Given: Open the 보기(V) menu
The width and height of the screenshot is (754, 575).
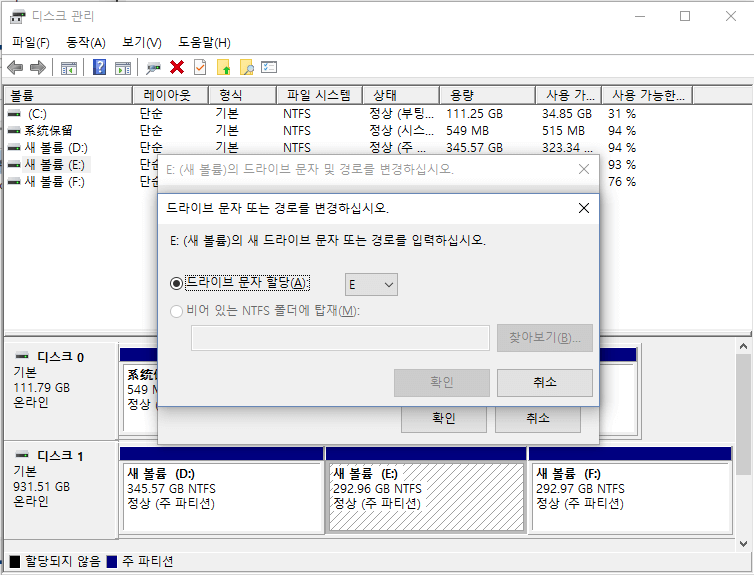Looking at the screenshot, I should coord(141,43).
